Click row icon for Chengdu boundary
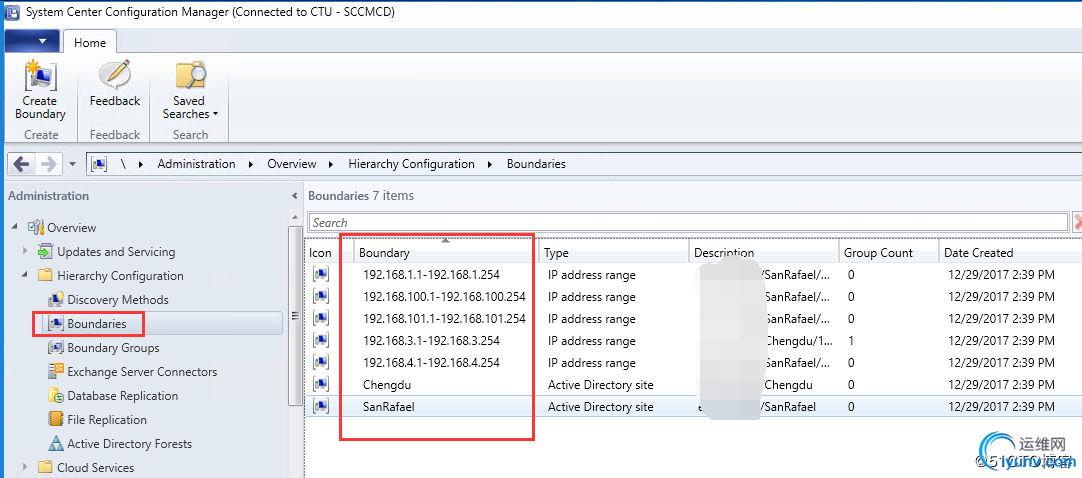1082x478 pixels. (x=320, y=385)
